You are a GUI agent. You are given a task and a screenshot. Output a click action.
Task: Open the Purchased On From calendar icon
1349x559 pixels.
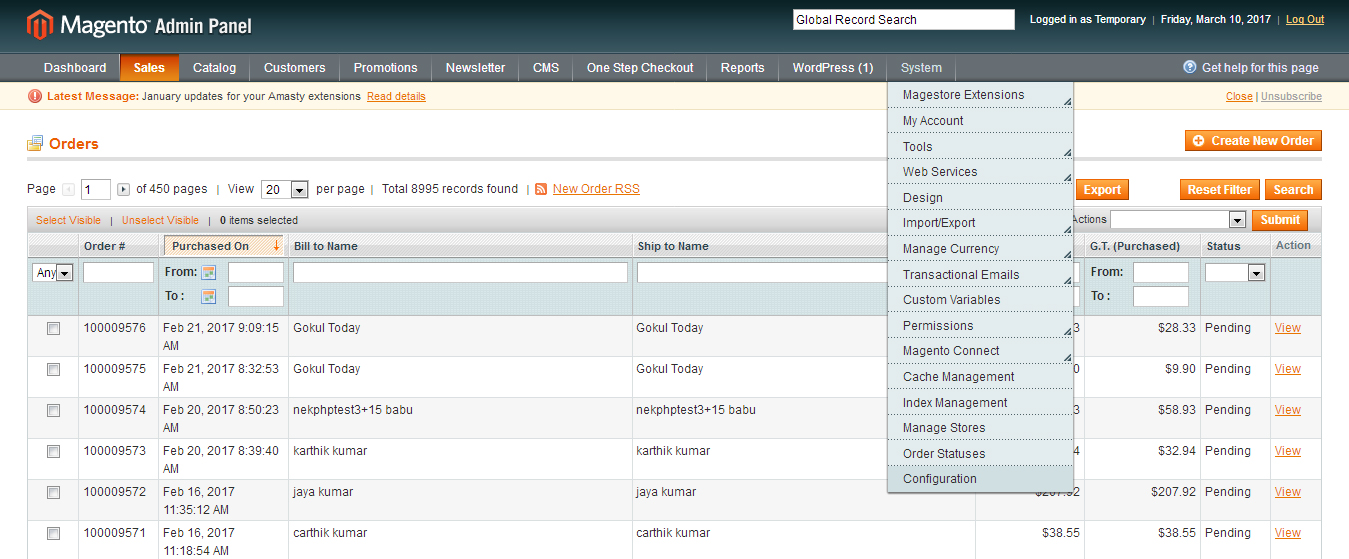point(209,272)
